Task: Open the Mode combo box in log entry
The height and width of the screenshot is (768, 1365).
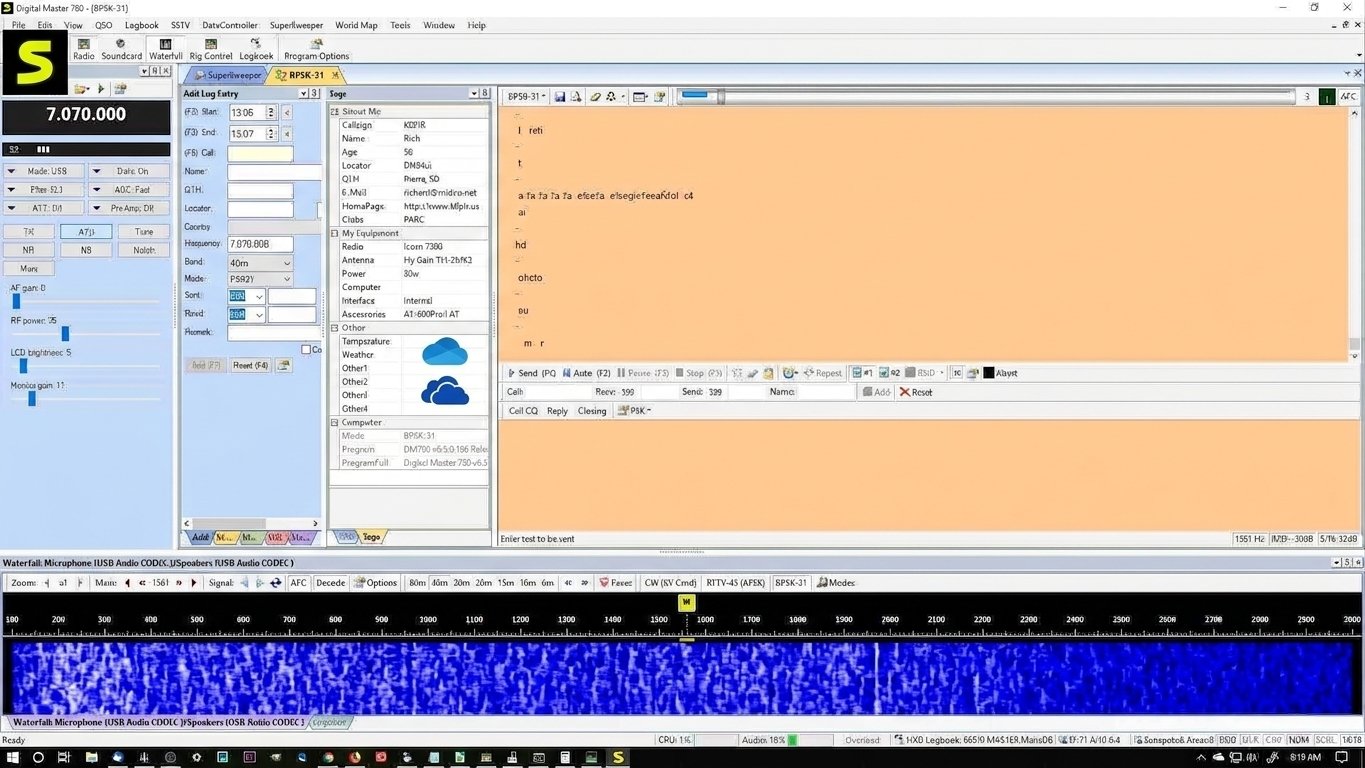Action: click(x=260, y=279)
